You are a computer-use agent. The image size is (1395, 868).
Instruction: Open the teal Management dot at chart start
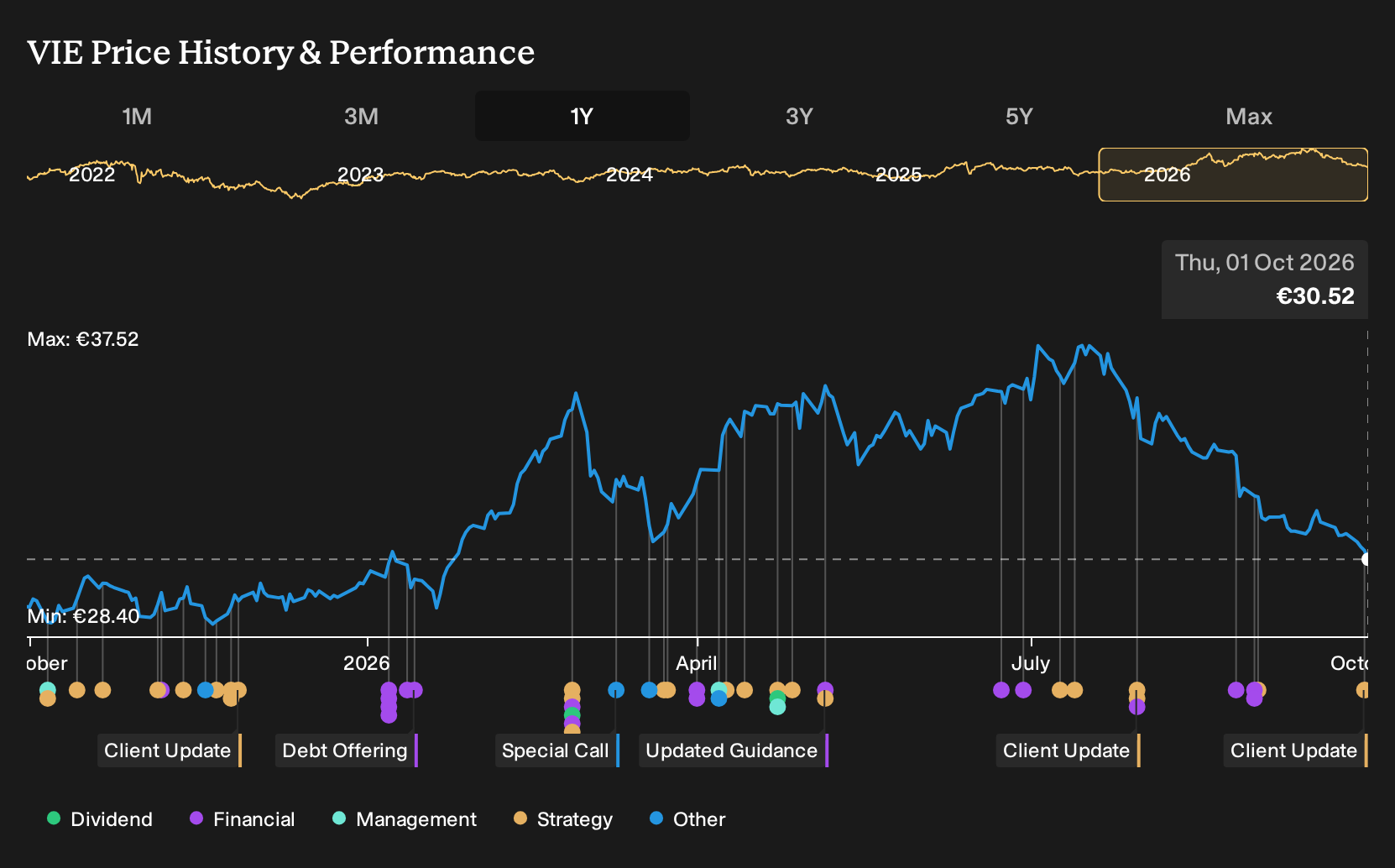point(48,690)
